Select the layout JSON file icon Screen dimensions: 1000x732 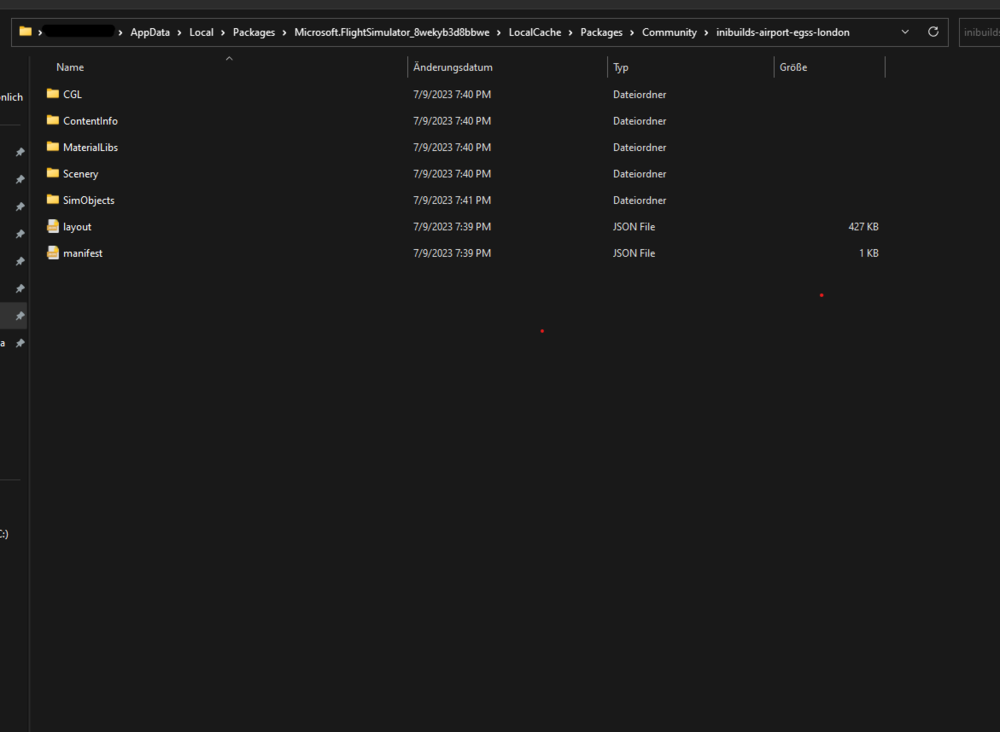click(x=53, y=227)
